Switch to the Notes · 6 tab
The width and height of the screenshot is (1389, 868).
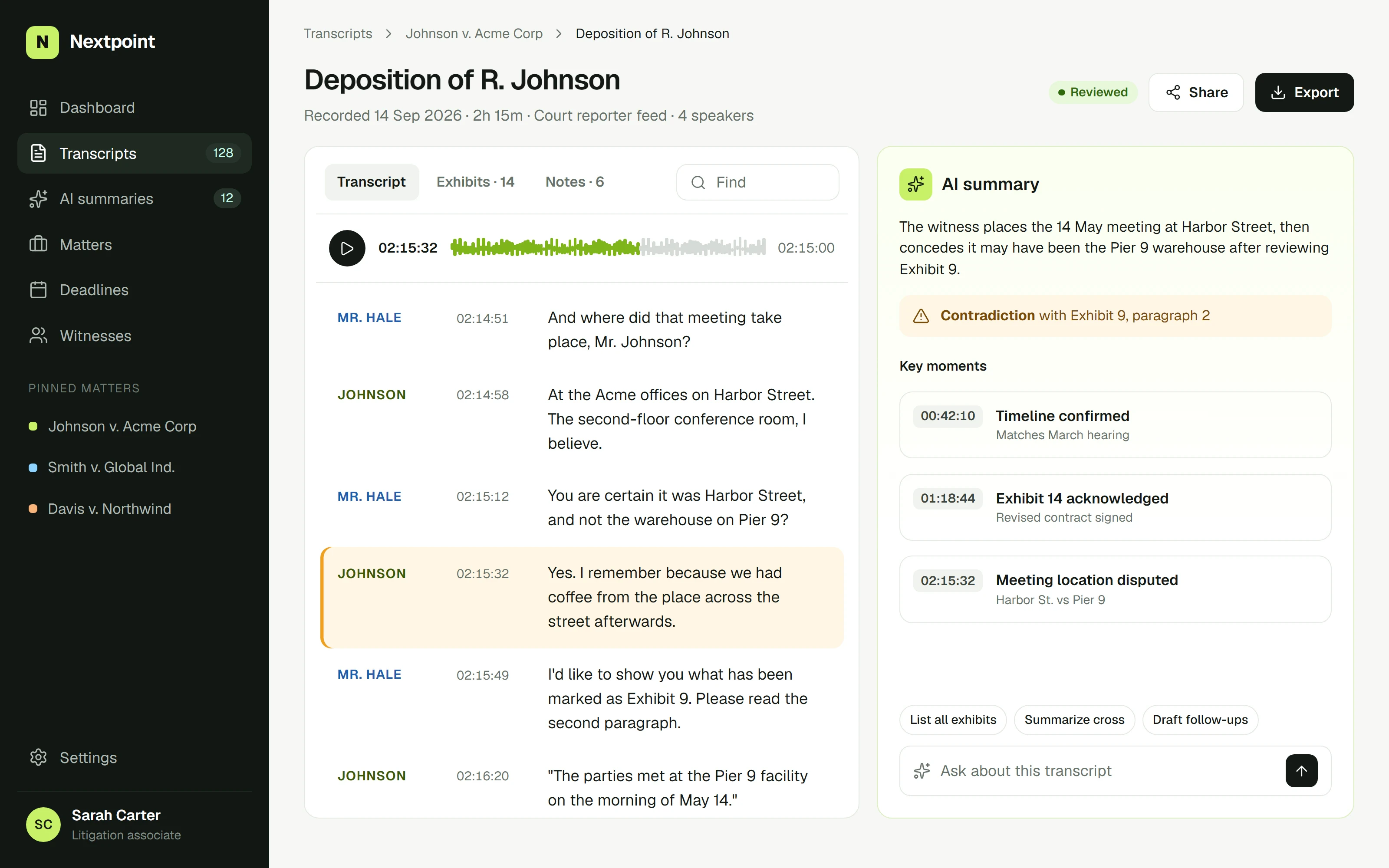coord(575,182)
